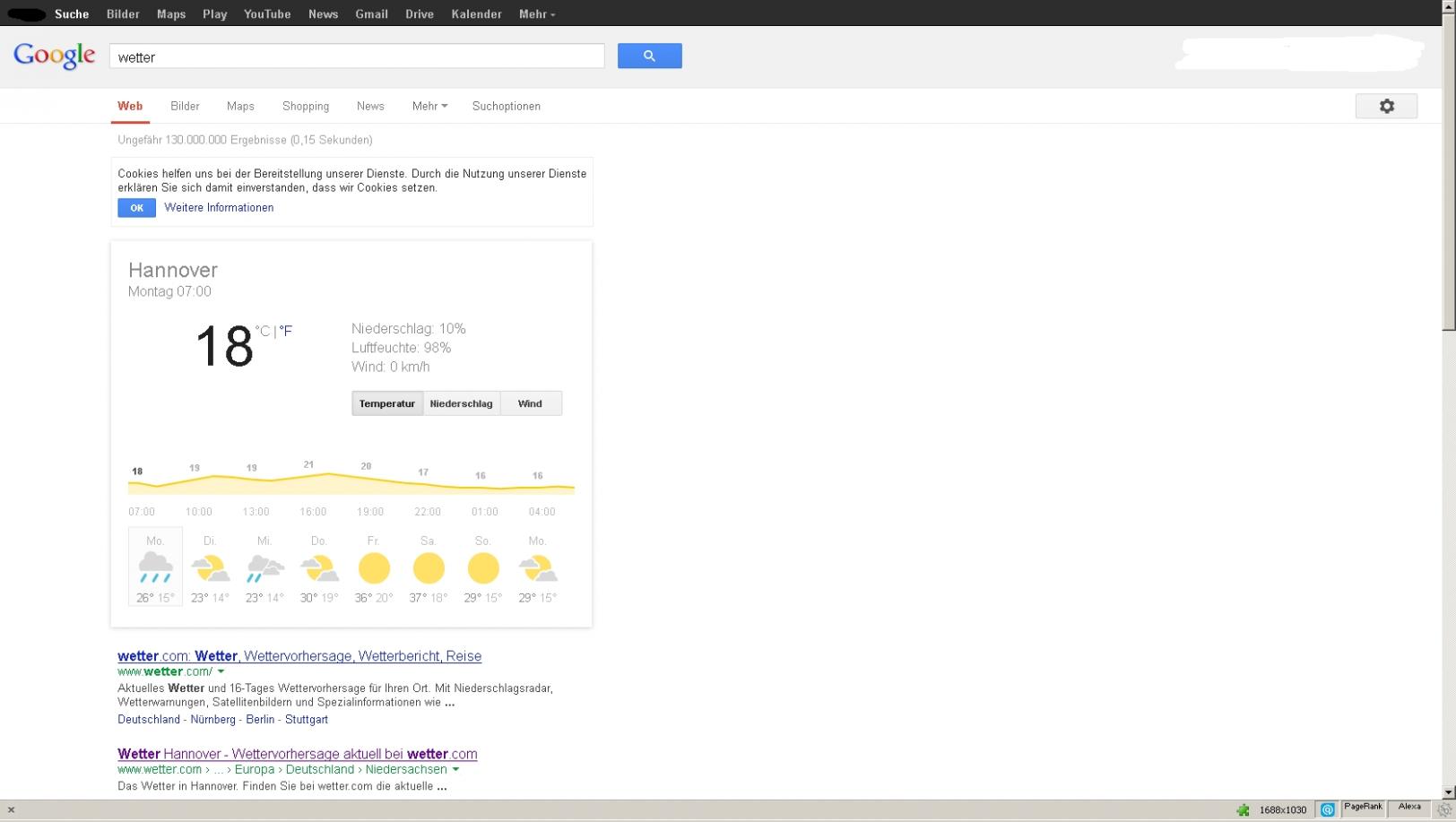Select Freitag's sunny forecast icon
1456x822 pixels.
coord(374,567)
